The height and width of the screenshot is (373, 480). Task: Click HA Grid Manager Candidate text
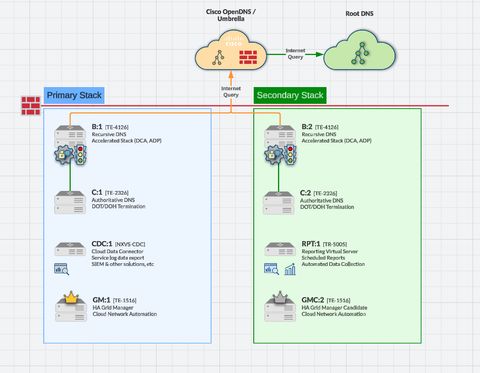[334, 307]
